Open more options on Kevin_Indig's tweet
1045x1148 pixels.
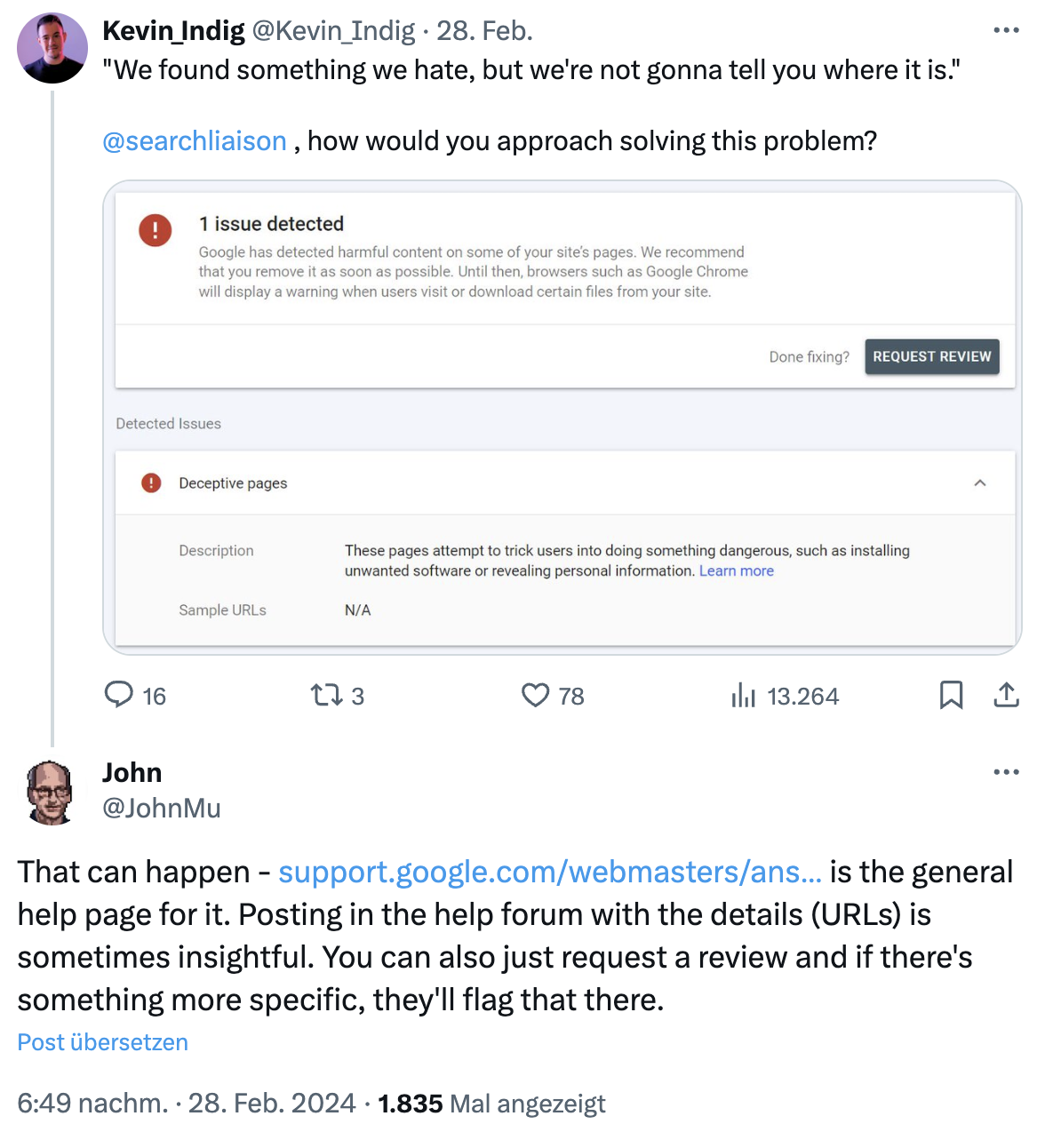tap(1006, 31)
